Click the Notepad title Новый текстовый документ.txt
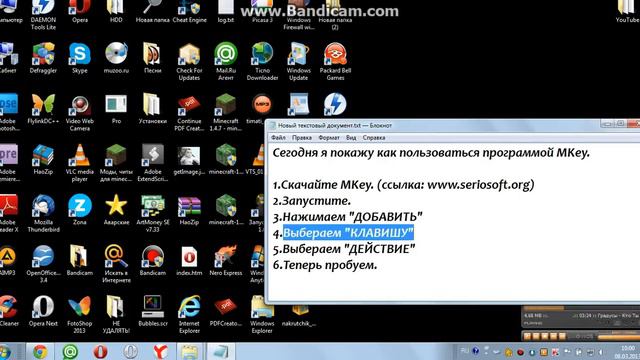 320,125
